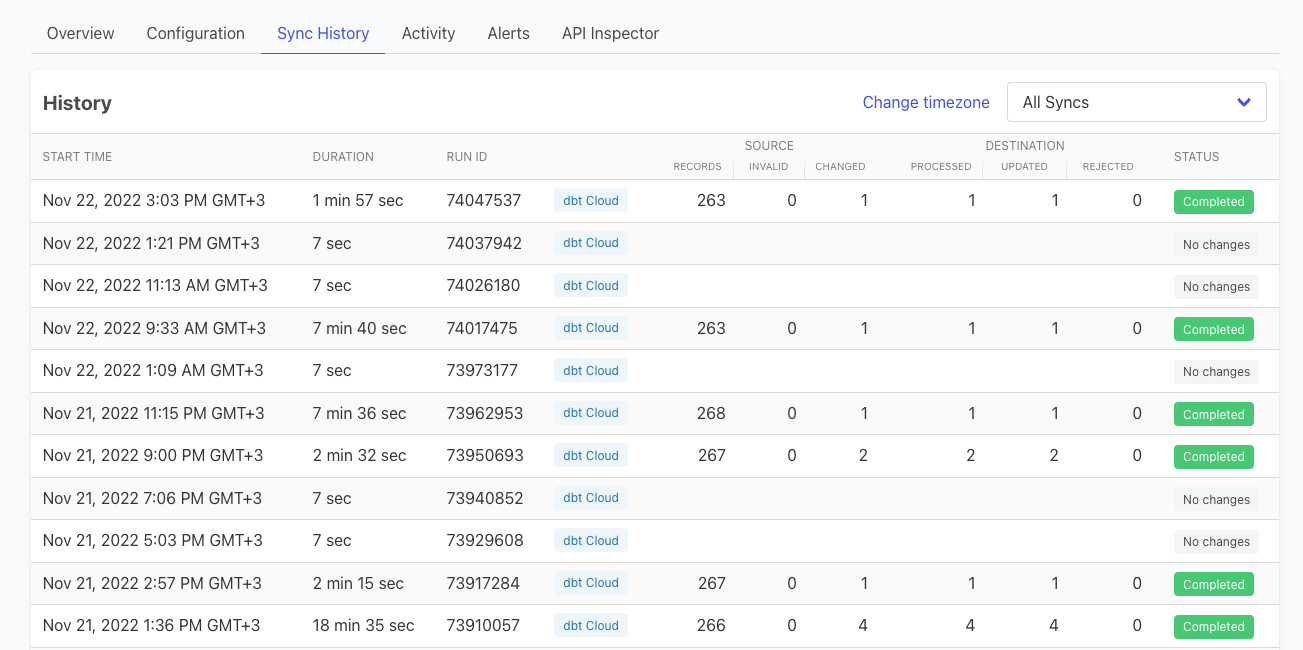The width and height of the screenshot is (1303, 650).
Task: Click the STATUS column header
Action: [x=1196, y=157]
